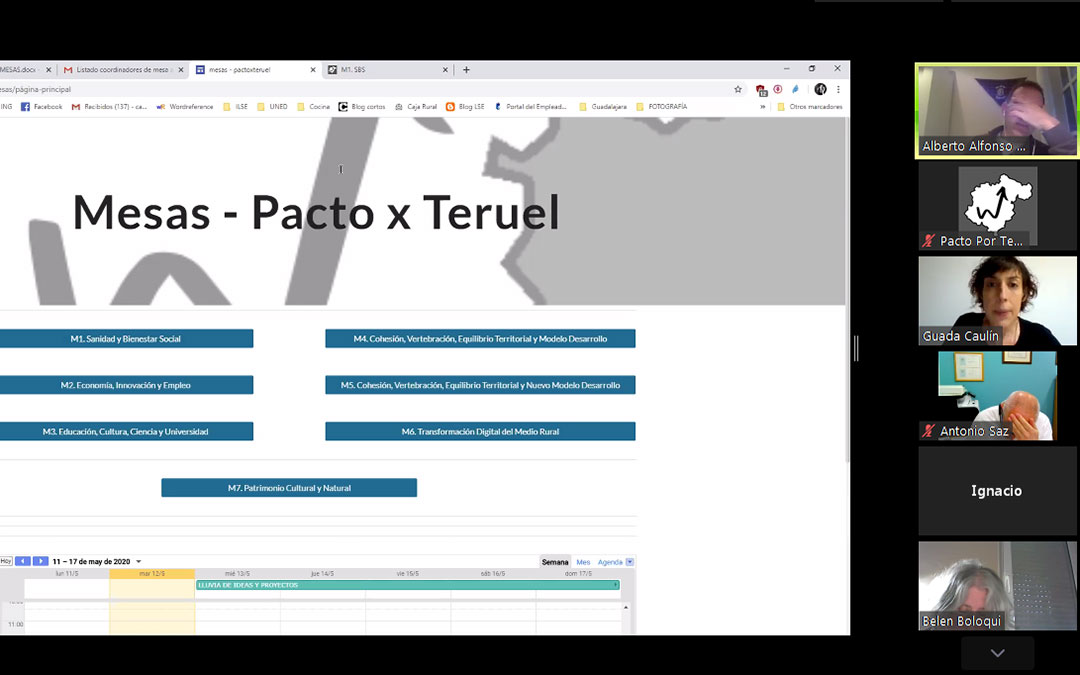
Task: Click the calendar scroll-up arrow
Action: click(x=625, y=607)
